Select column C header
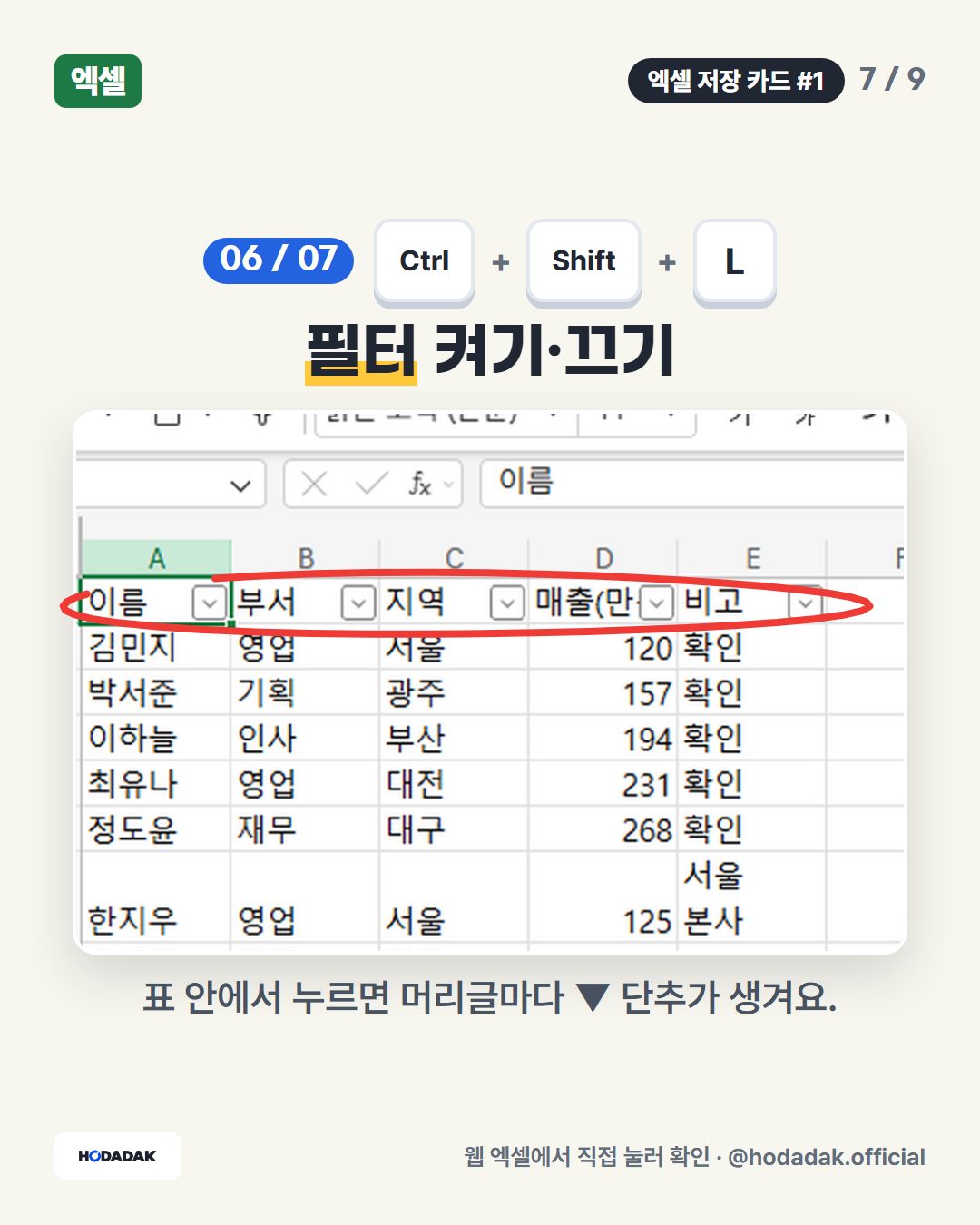Screen dimensions: 980x1225 point(455,558)
